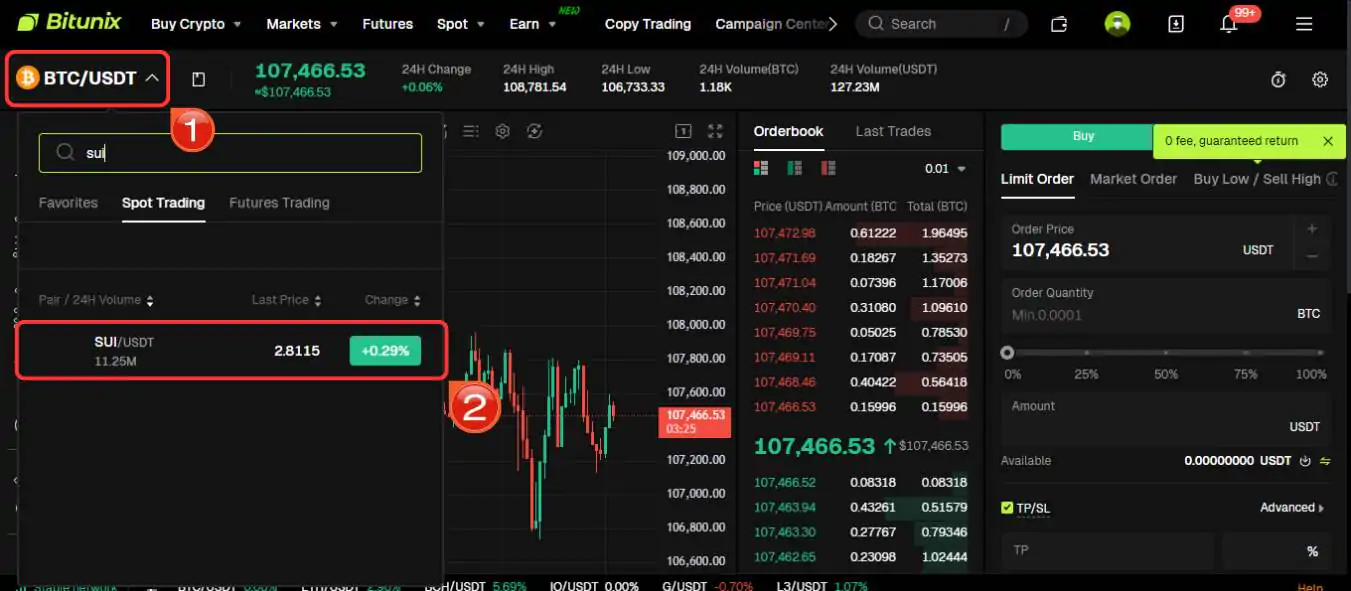Click the chart refresh/sync icon

tap(534, 131)
